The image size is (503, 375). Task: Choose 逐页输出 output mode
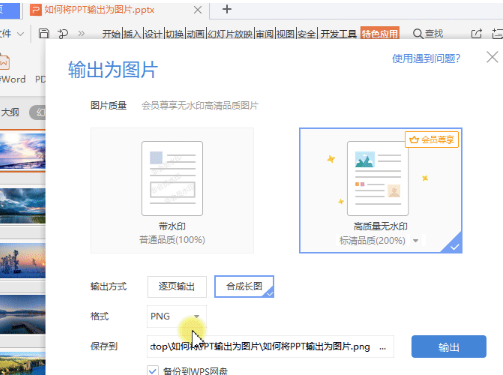pos(177,287)
